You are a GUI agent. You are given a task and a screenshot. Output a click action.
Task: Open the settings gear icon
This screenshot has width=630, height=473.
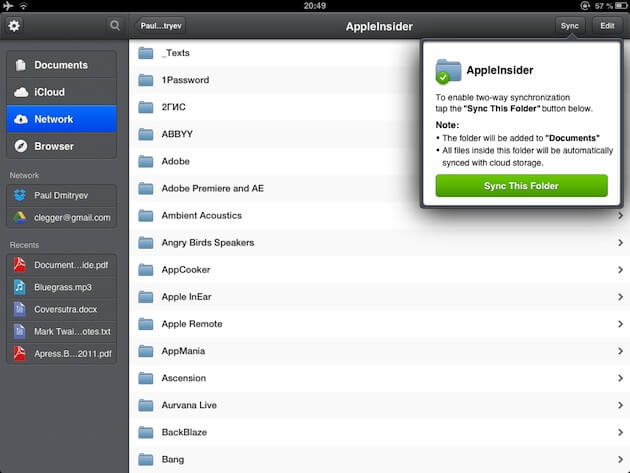click(14, 26)
